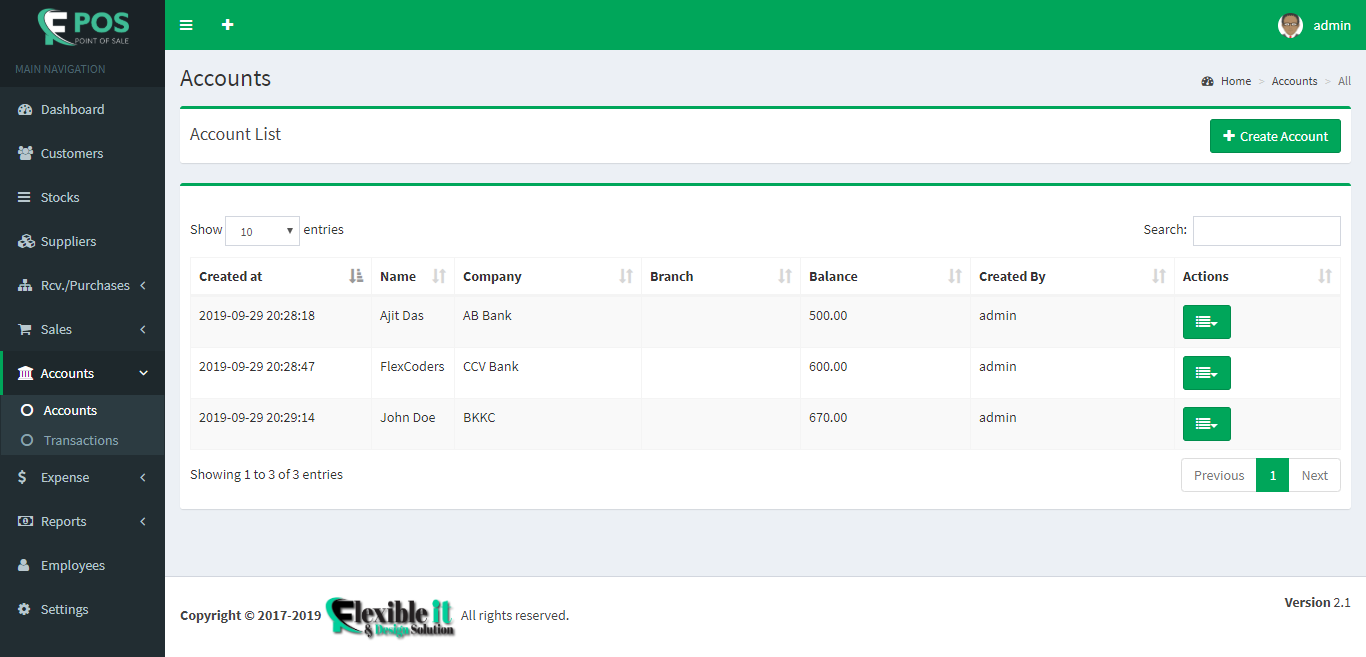
Task: Open actions for the Ajit Das account row
Action: (1206, 321)
